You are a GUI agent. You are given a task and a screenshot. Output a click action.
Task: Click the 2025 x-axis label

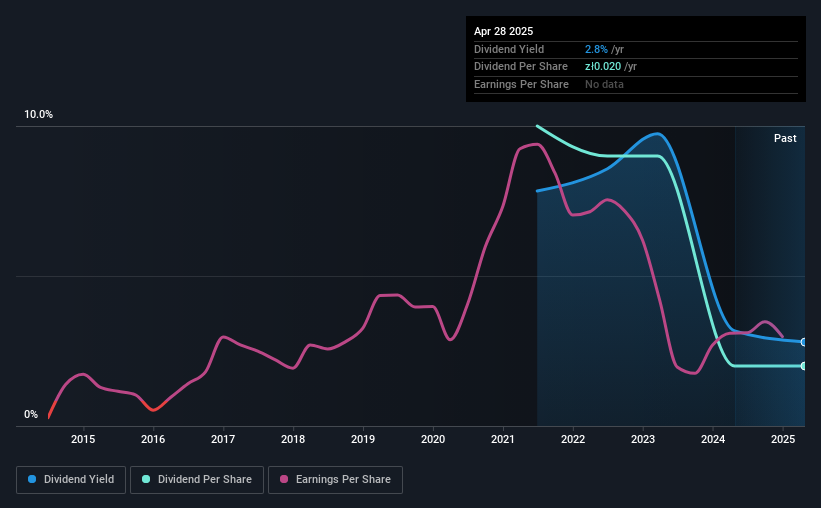[x=783, y=439]
